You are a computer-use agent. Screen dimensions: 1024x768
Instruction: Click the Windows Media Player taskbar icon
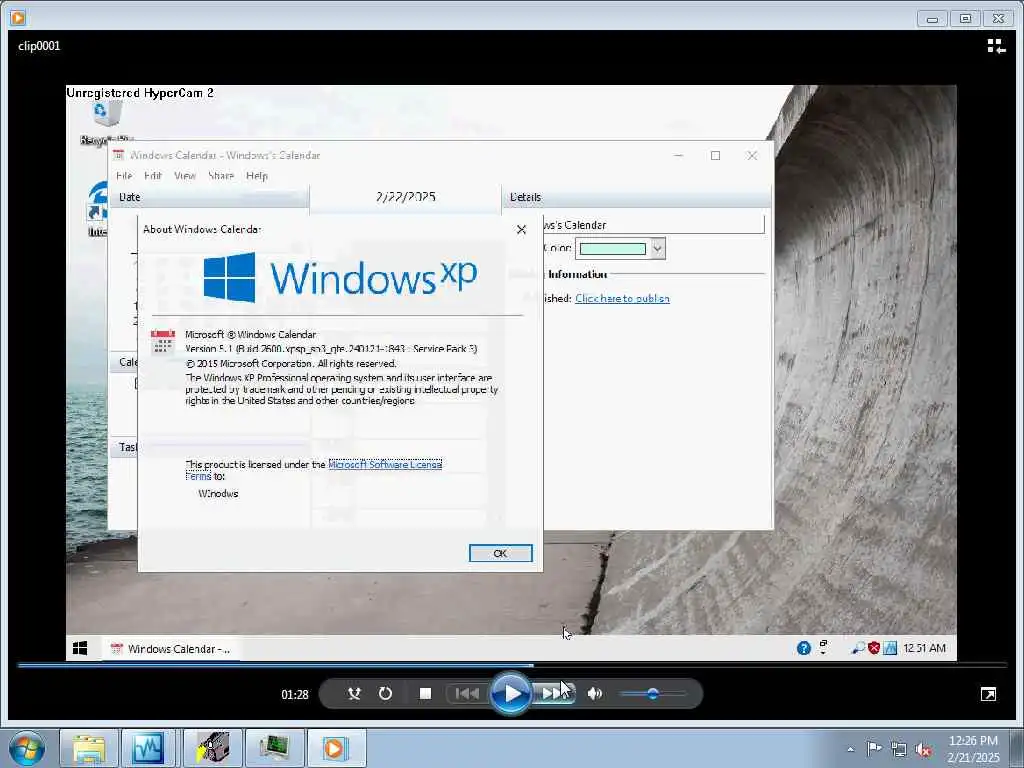[336, 748]
